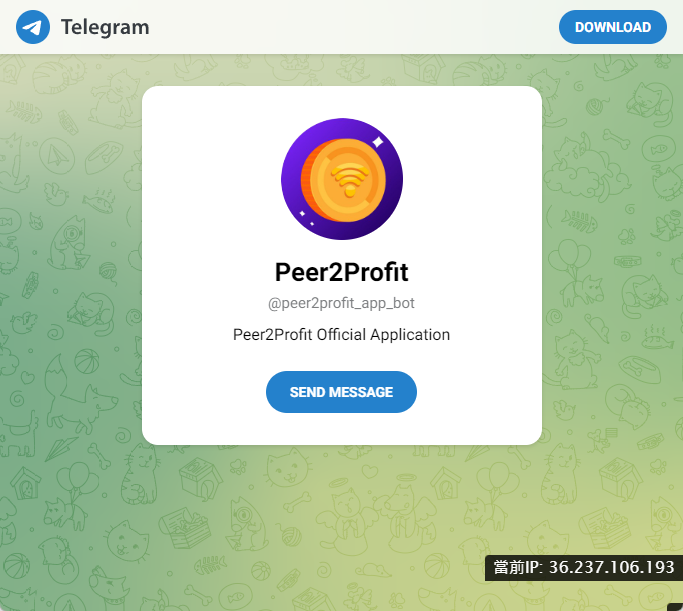683x611 pixels.
Task: Click the Peer2Profit bot title
Action: click(342, 272)
